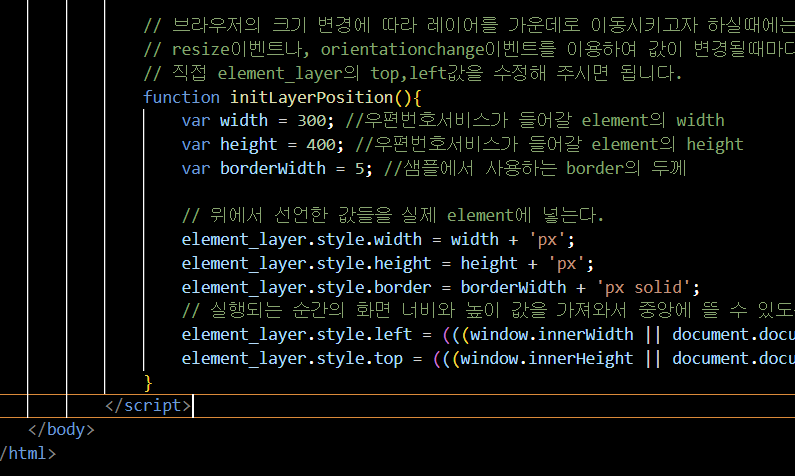Screen dimensions: 795x476
Task: Click the value '5' in borderWidth declaration
Action: coord(359,168)
